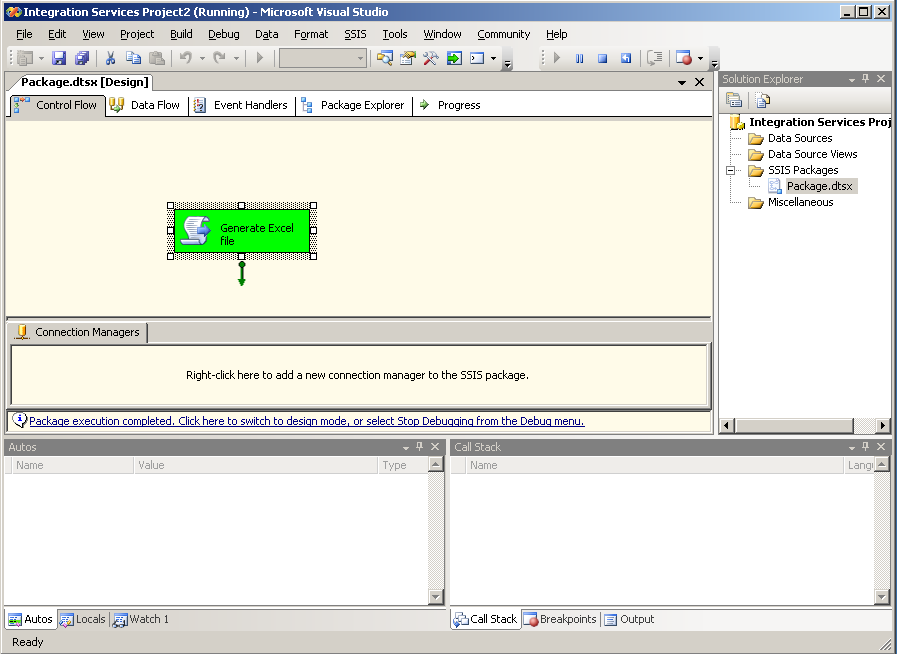Click the Copy toolbar icon
The width and height of the screenshot is (897, 654).
[x=133, y=58]
